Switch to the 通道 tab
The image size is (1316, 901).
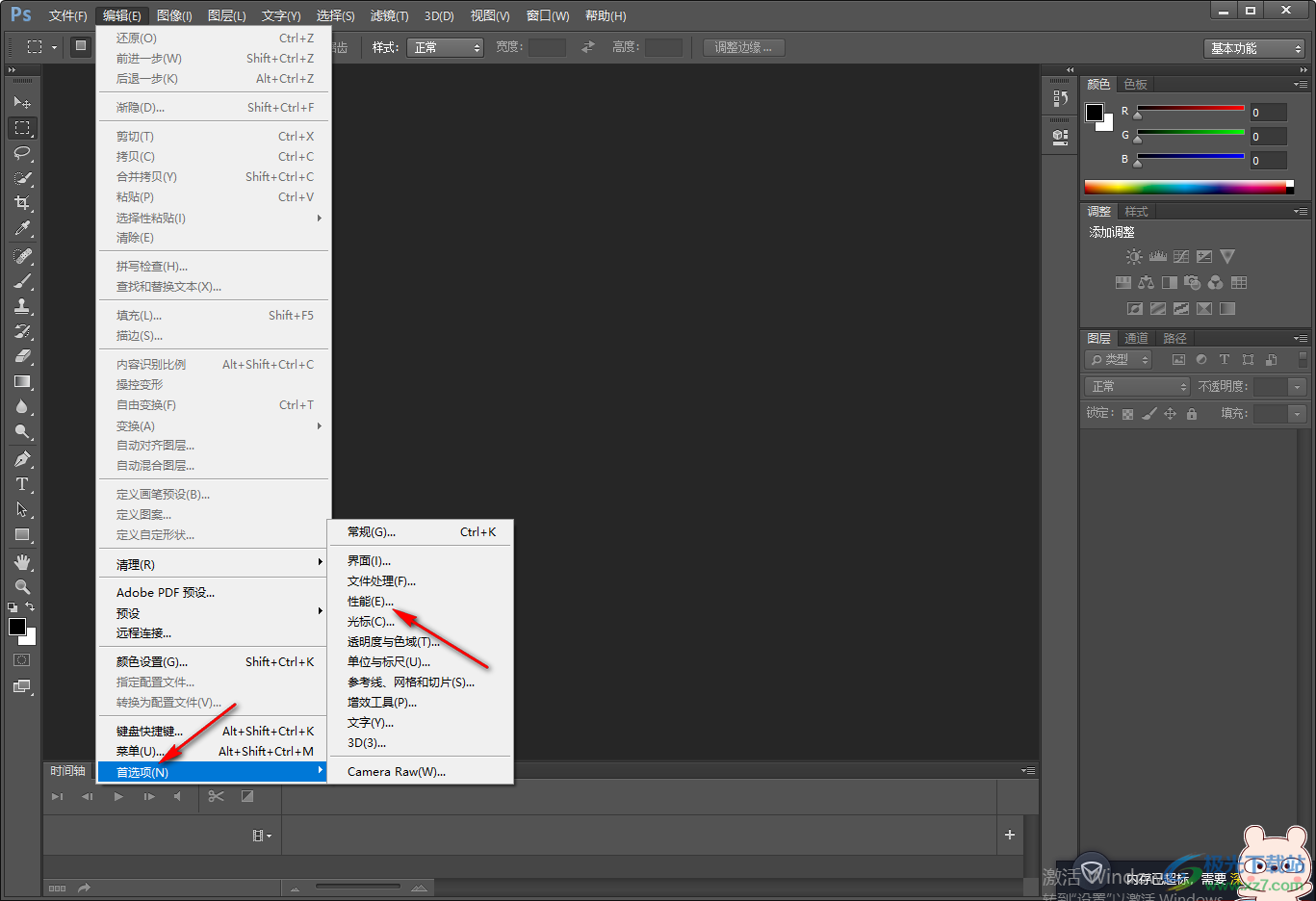click(1136, 339)
